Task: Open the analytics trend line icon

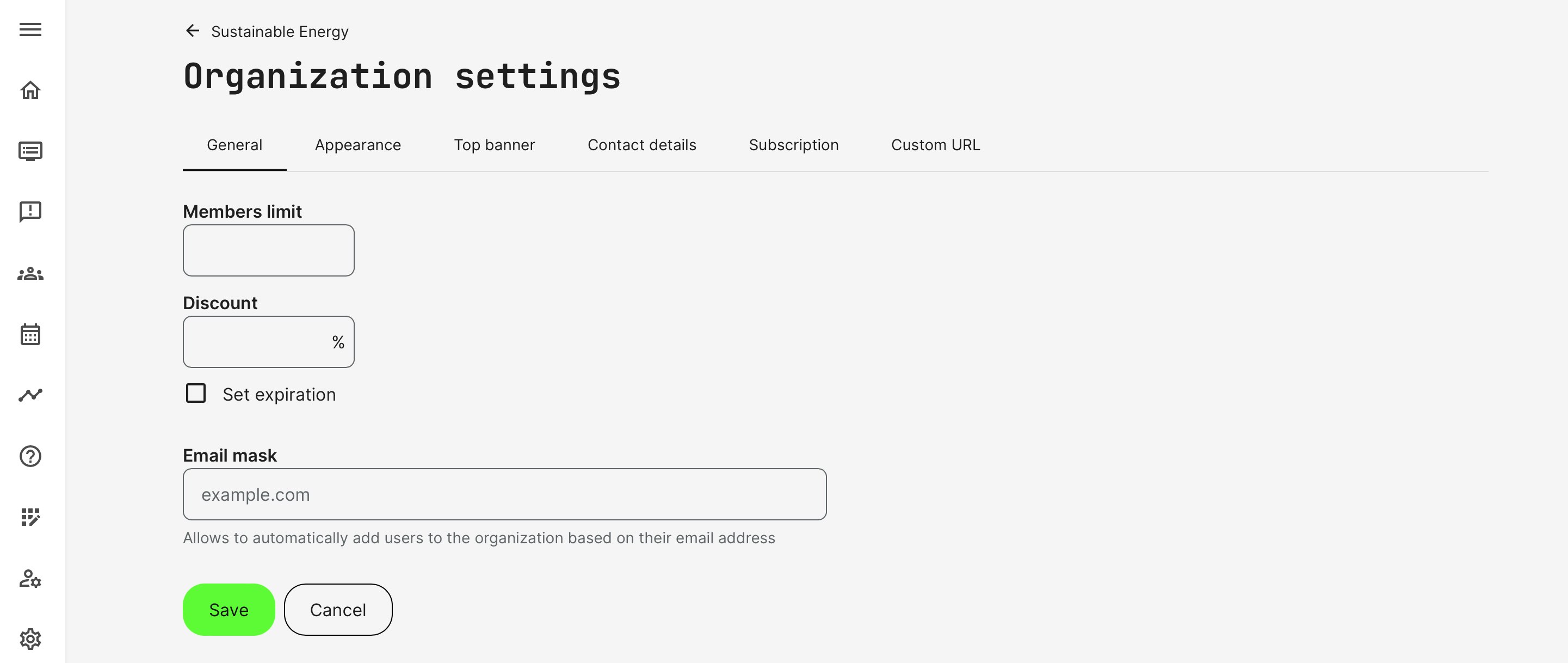Action: pyautogui.click(x=30, y=395)
